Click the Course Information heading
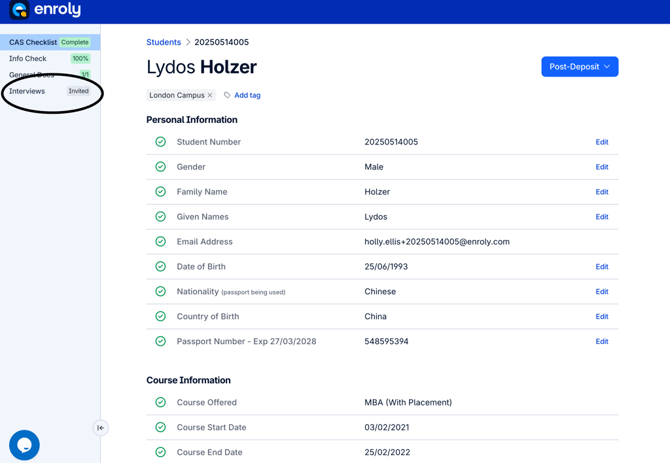This screenshot has height=463, width=670. click(188, 380)
